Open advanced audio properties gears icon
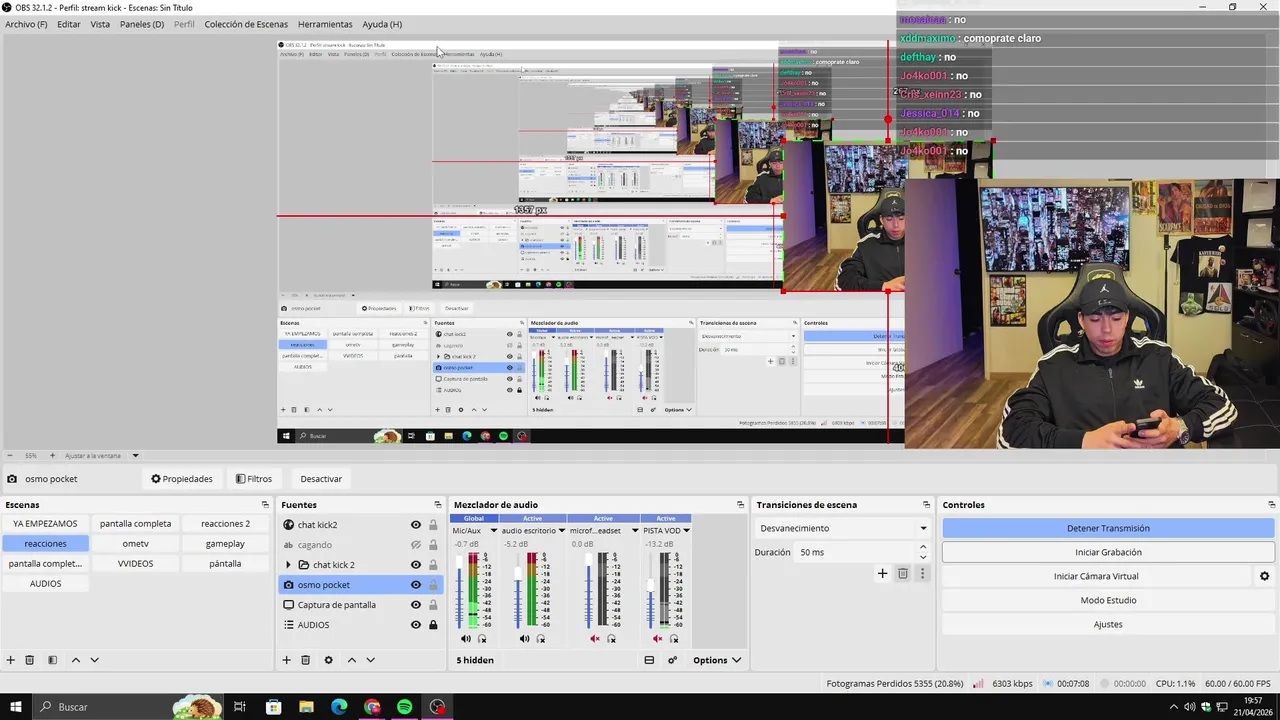Image resolution: width=1280 pixels, height=720 pixels. coord(672,660)
